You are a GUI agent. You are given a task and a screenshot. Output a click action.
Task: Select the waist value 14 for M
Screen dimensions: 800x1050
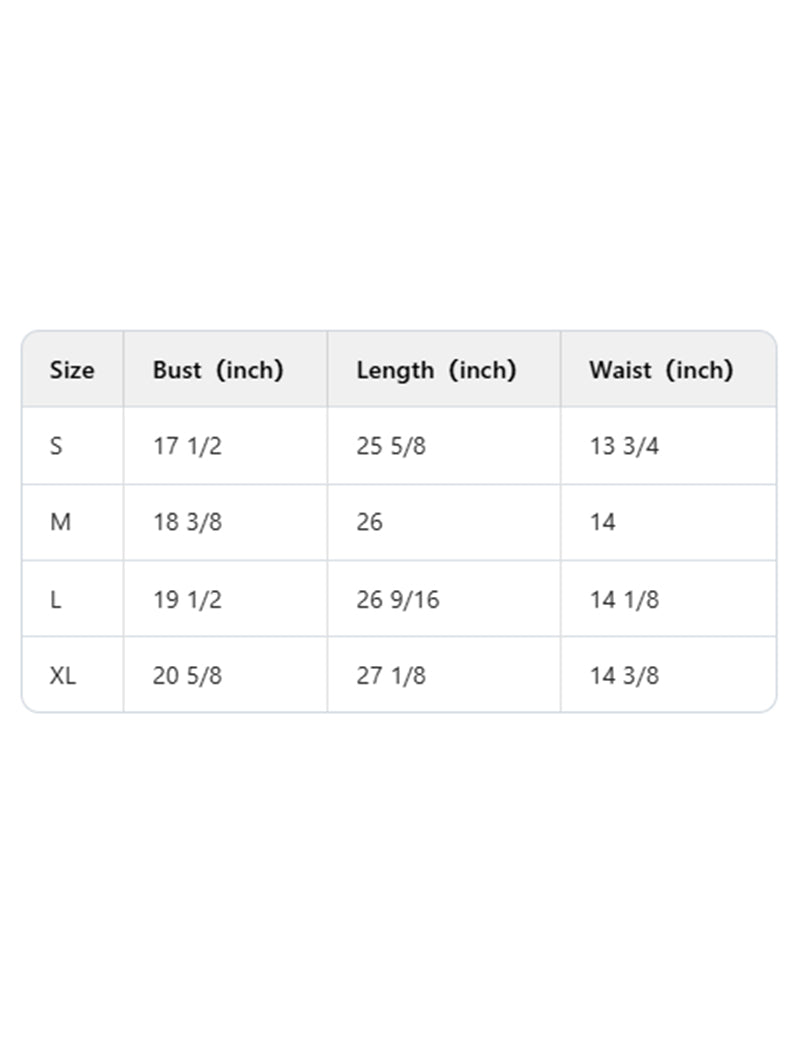coord(603,522)
